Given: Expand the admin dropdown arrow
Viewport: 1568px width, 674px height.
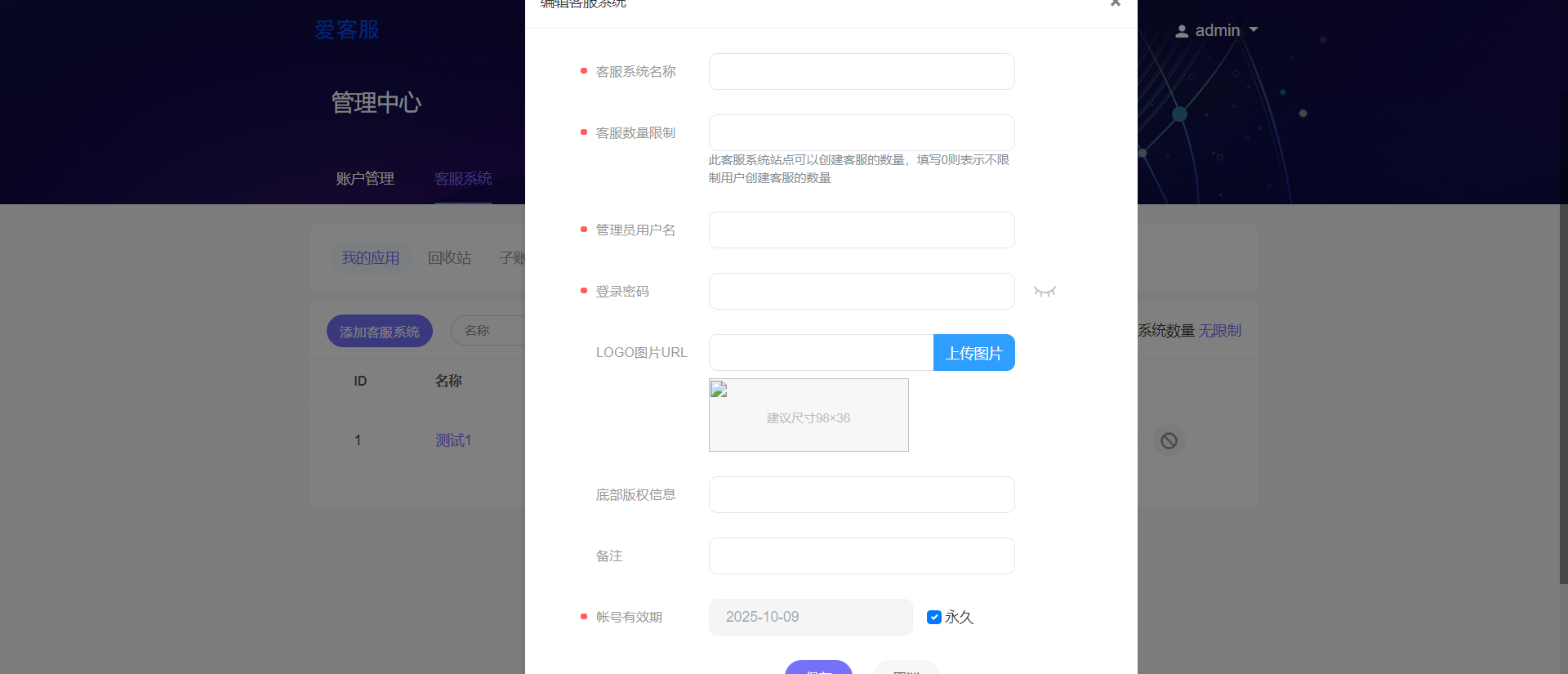Looking at the screenshot, I should (x=1254, y=30).
